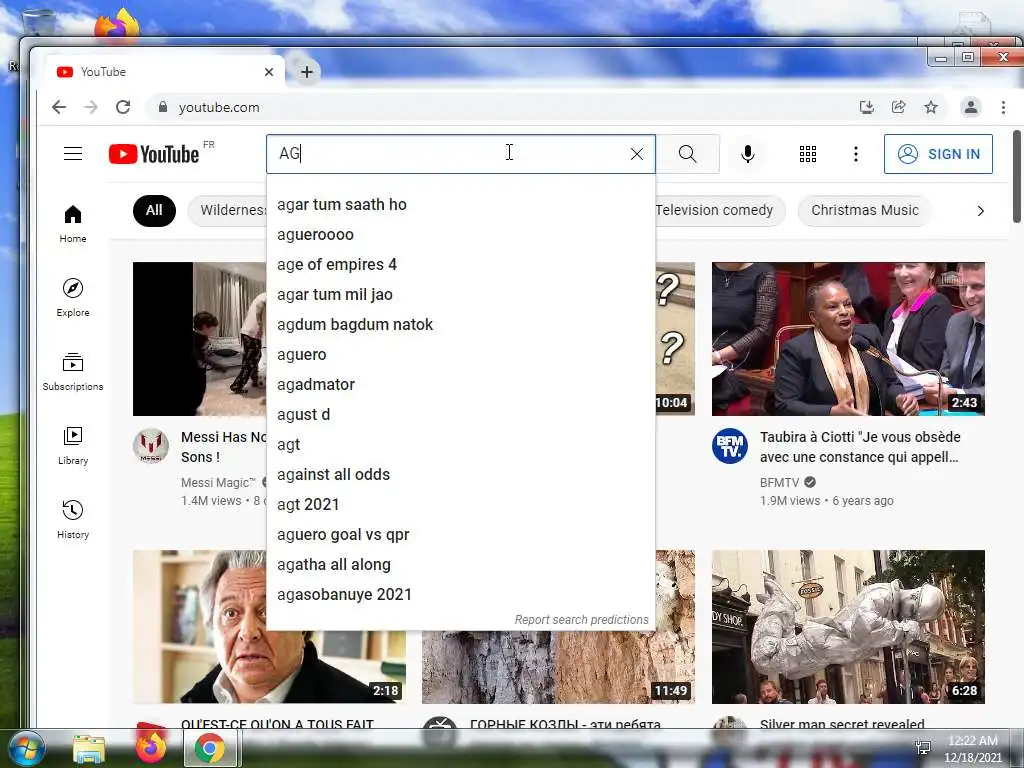Choose suggestion 'agar tum mil jao'
This screenshot has height=768, width=1024.
tap(460, 295)
